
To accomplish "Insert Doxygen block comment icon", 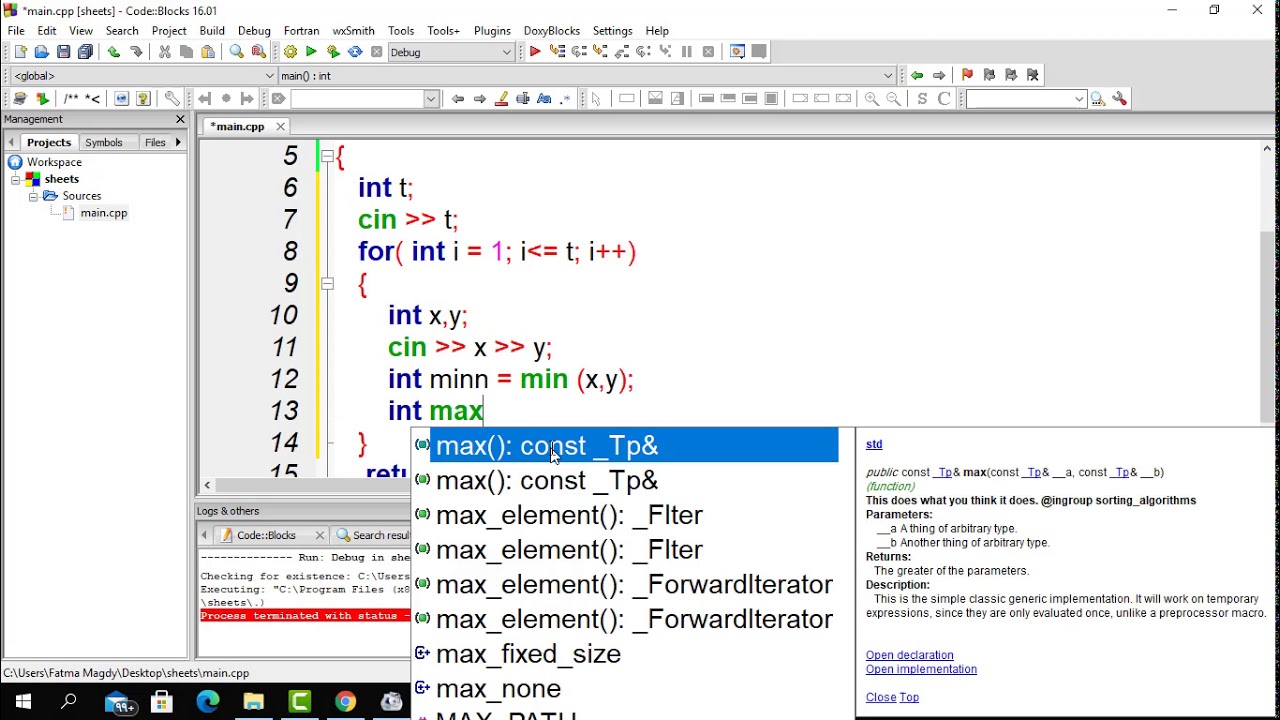I will click(71, 99).
